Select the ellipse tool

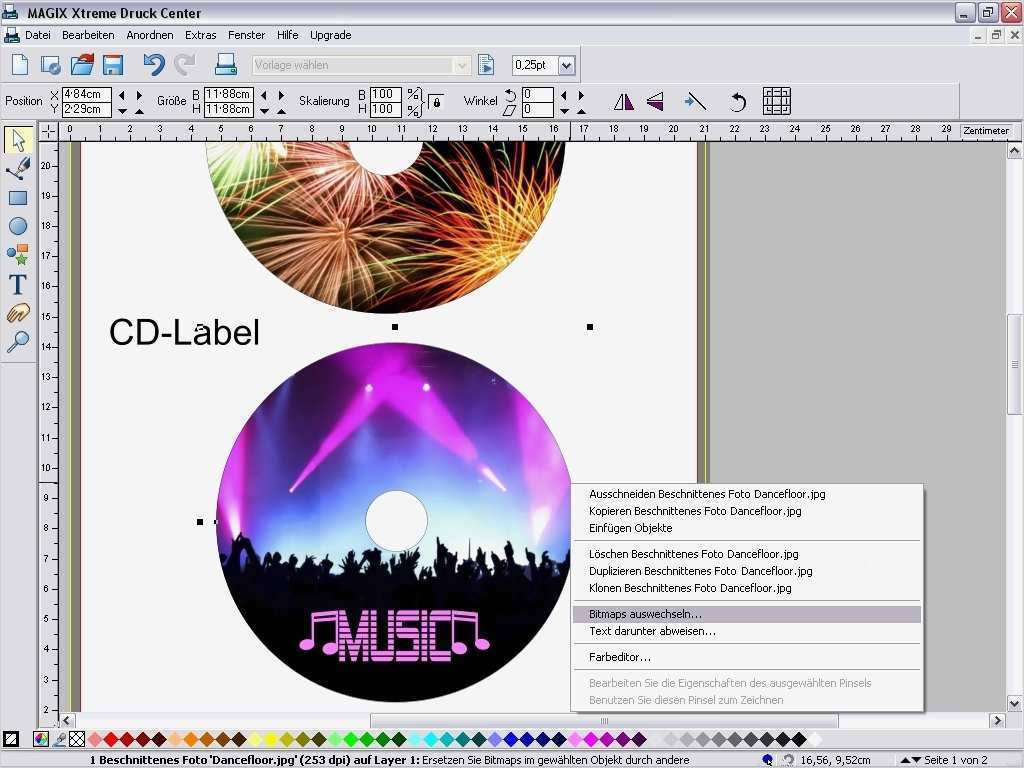point(18,226)
